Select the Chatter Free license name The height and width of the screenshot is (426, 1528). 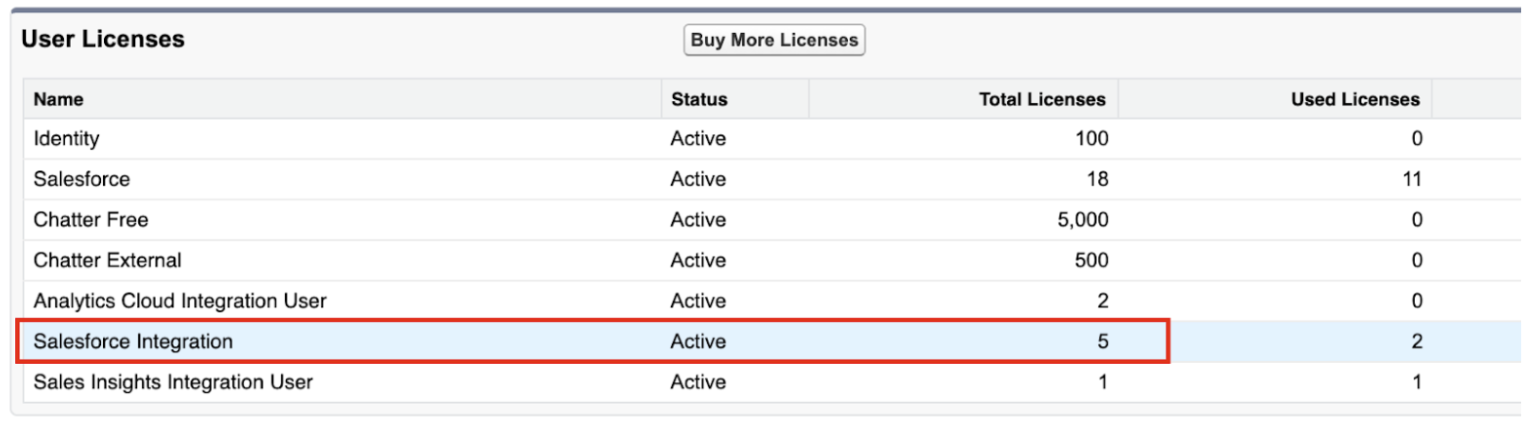click(91, 220)
